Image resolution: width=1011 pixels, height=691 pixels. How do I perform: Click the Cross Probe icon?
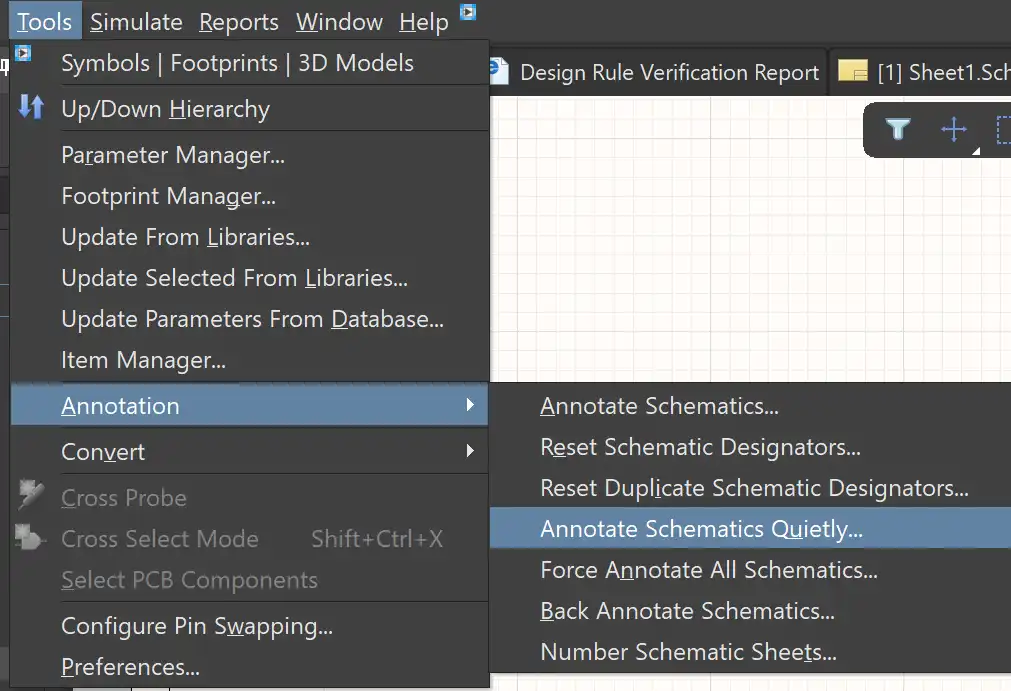tap(31, 496)
